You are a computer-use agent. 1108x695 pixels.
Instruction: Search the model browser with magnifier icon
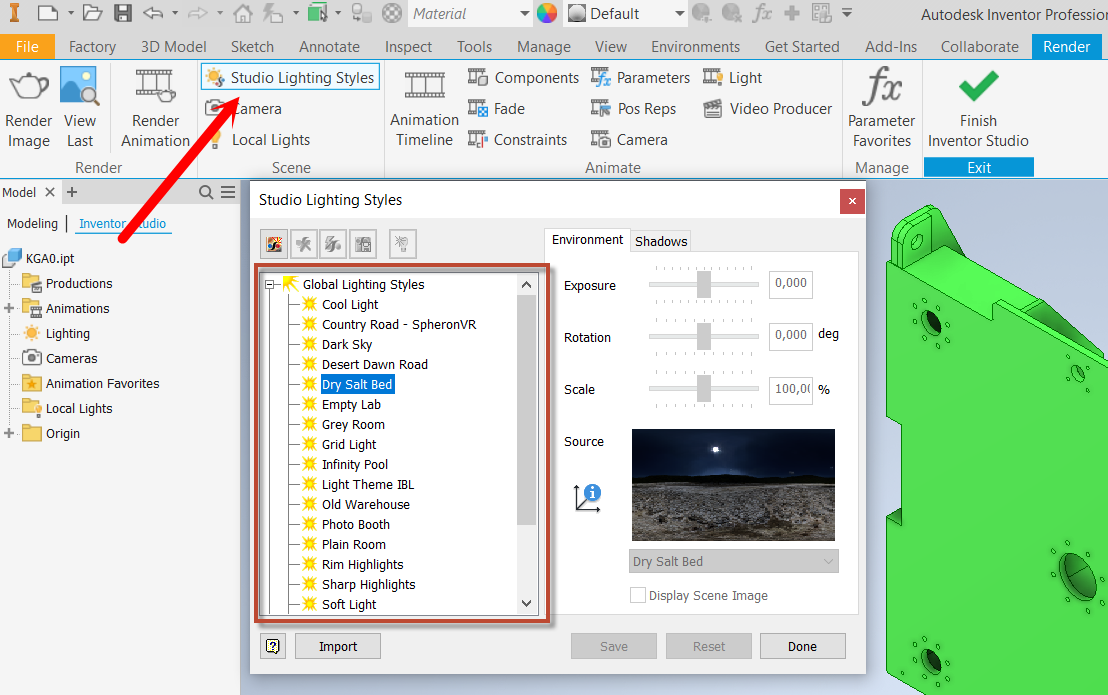[206, 192]
